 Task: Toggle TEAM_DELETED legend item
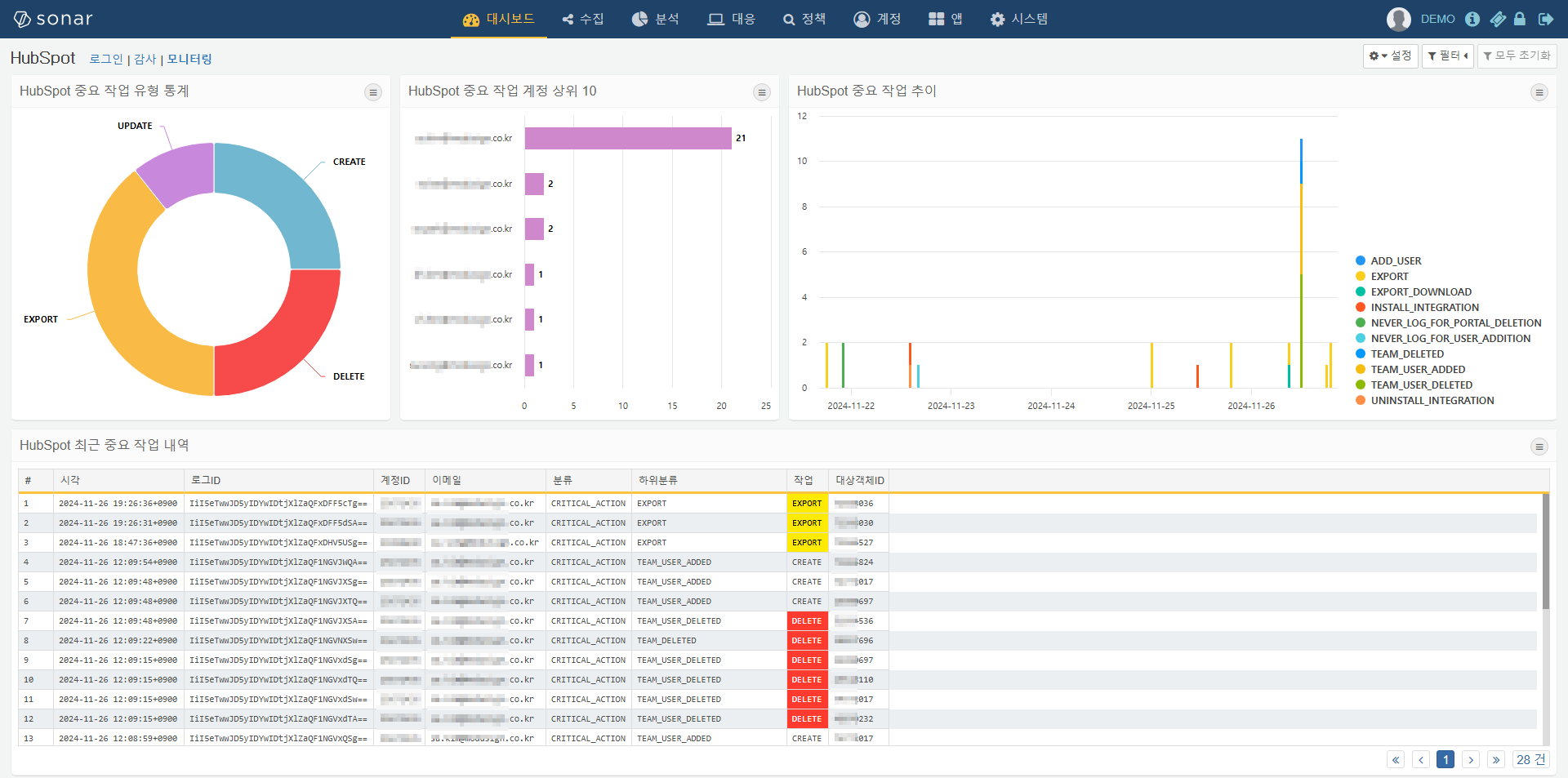coord(1400,354)
